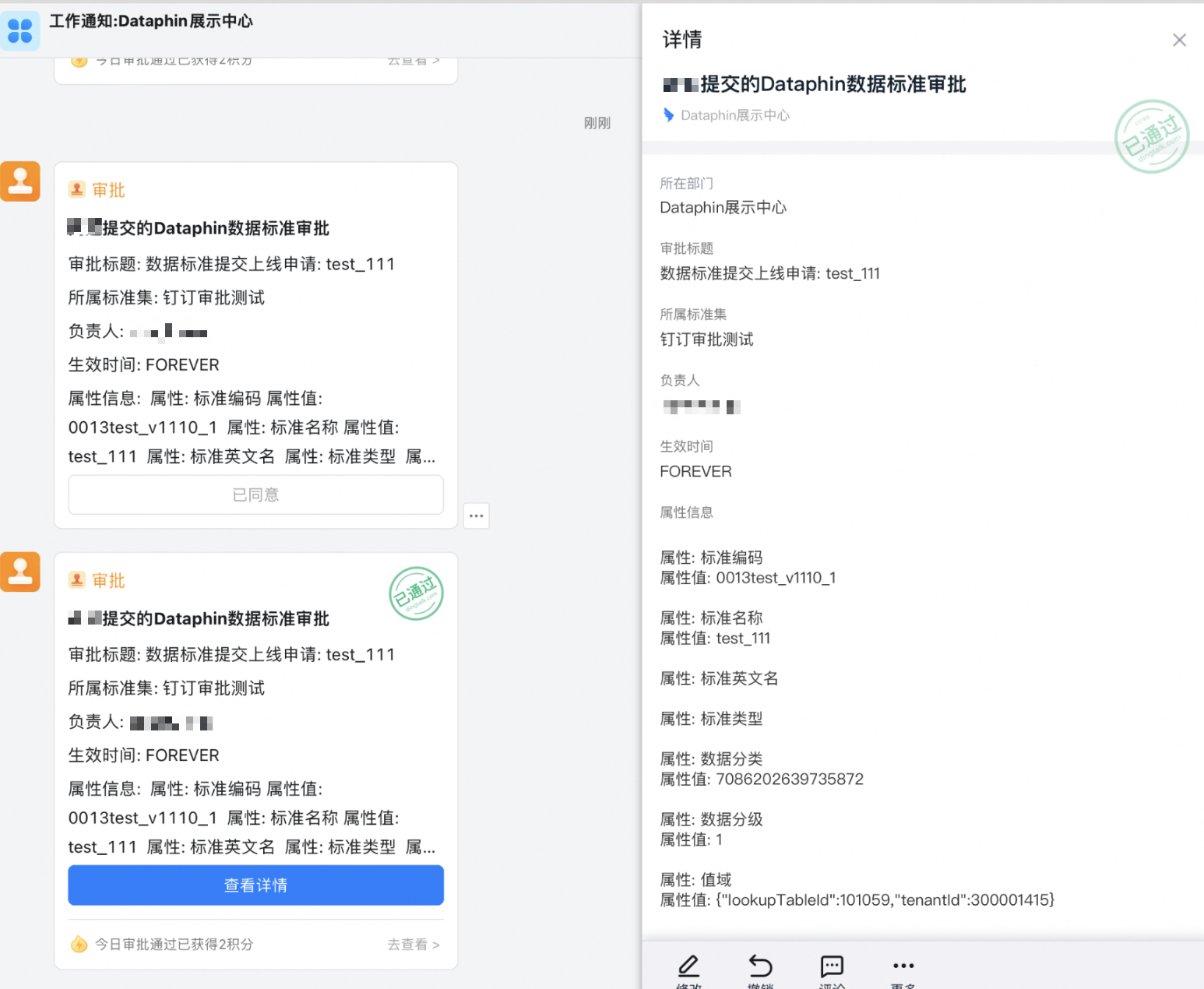Click the 数据标准提交上线申请: test_111 value in details
Screen dimensions: 1204x989
click(x=769, y=273)
